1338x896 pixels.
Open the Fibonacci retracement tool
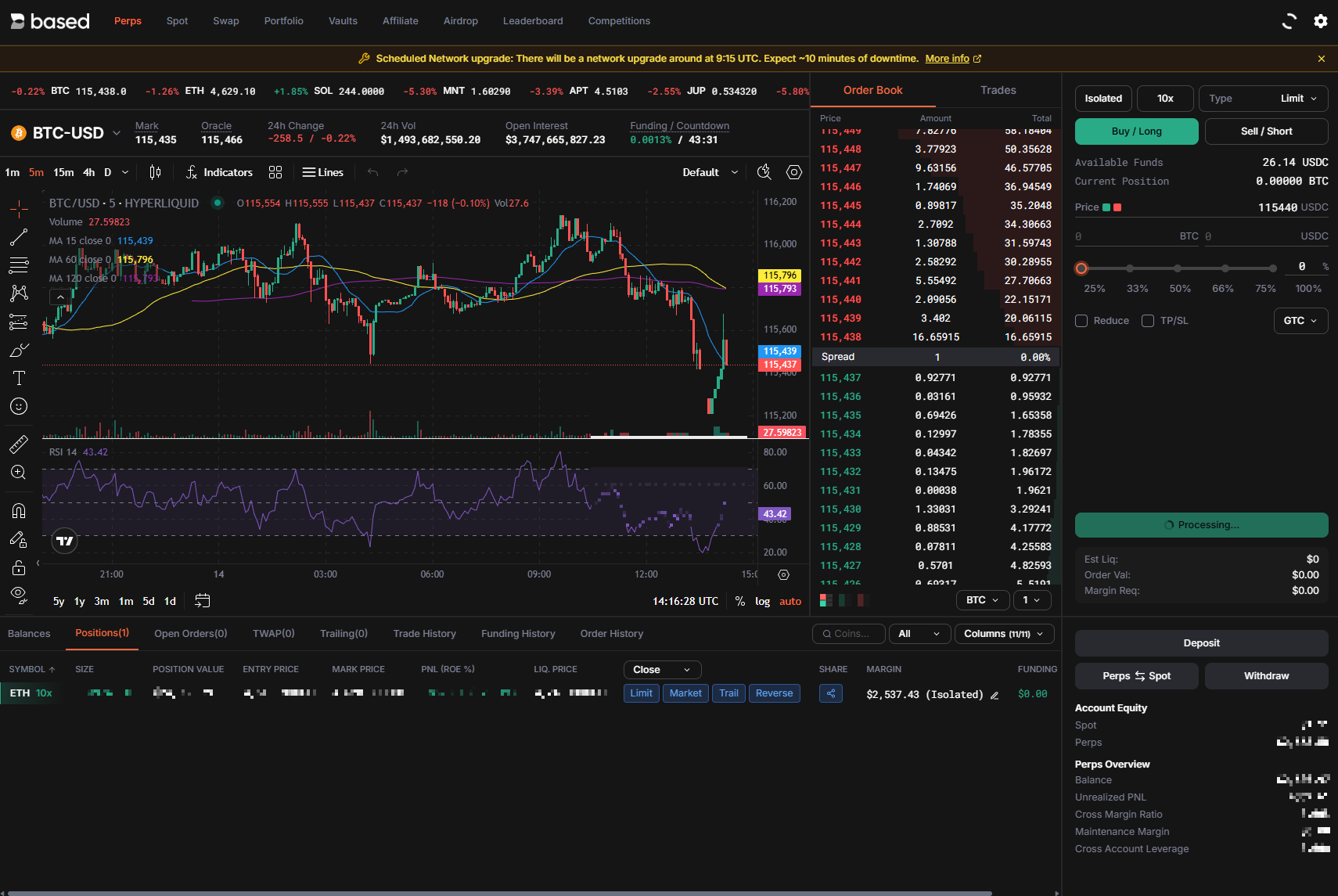(19, 265)
